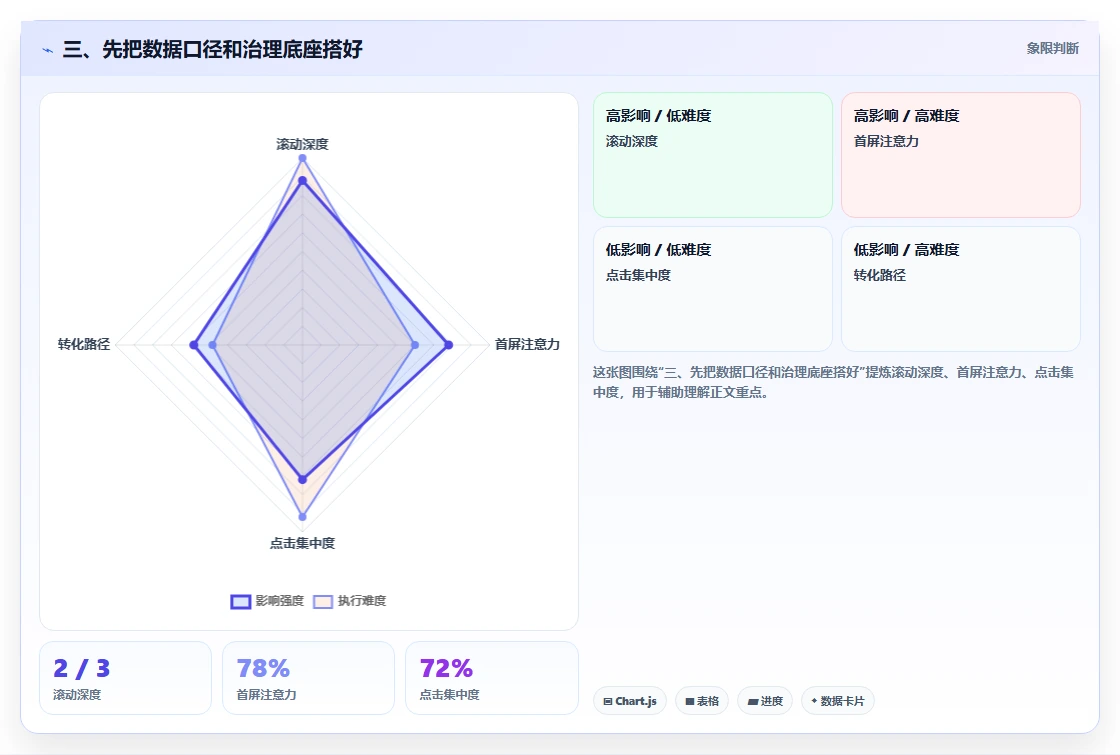Viewport: 1120px width, 755px height.
Task: Toggle the 影响强度 legend swatch
Action: coord(241,601)
